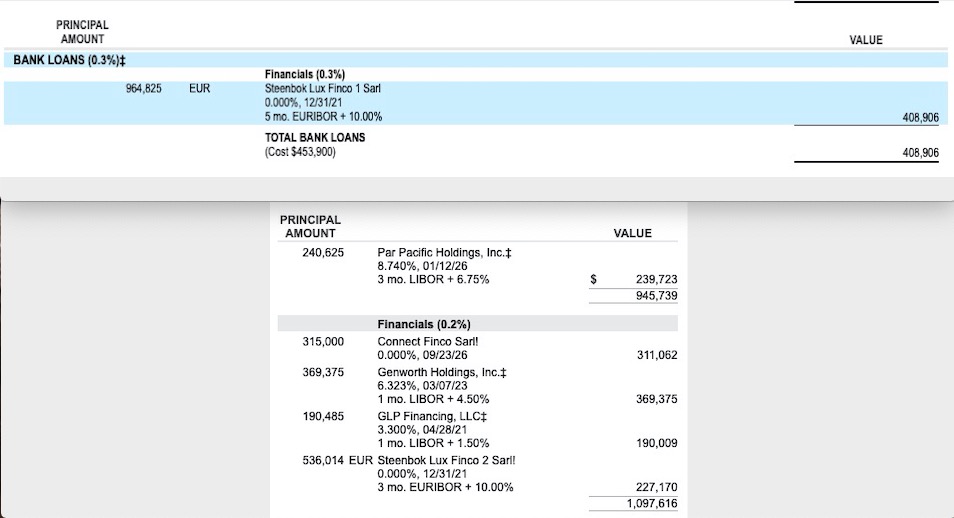Select the 311,062 value
This screenshot has height=518, width=954.
click(x=656, y=355)
